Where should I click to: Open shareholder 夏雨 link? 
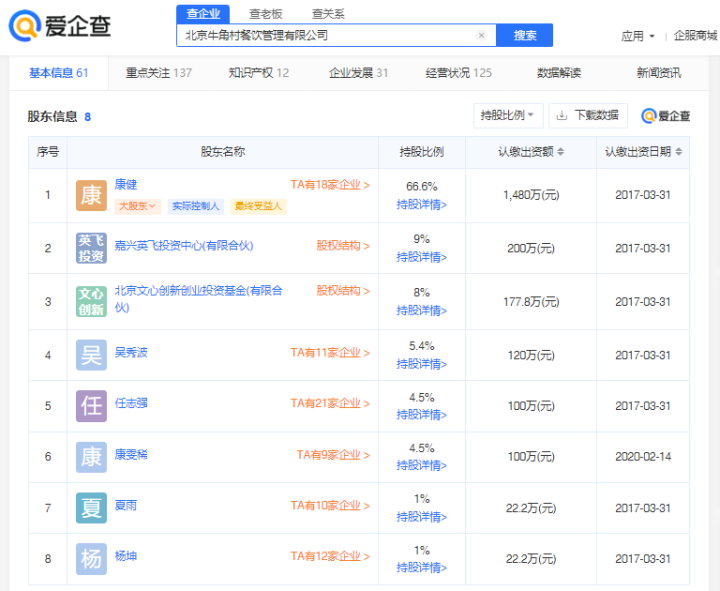[x=126, y=506]
